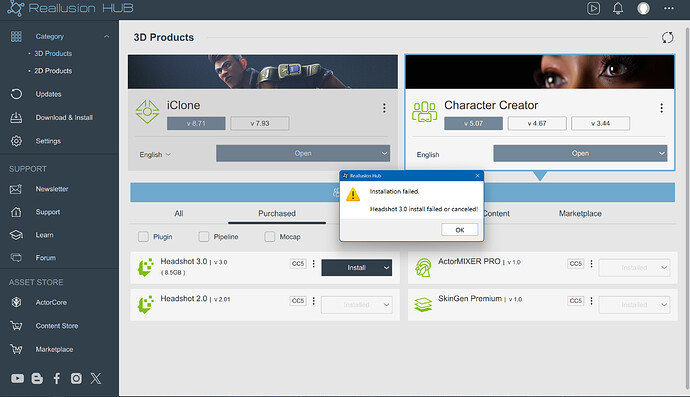Enable the Plugin filter checkbox

tap(143, 236)
